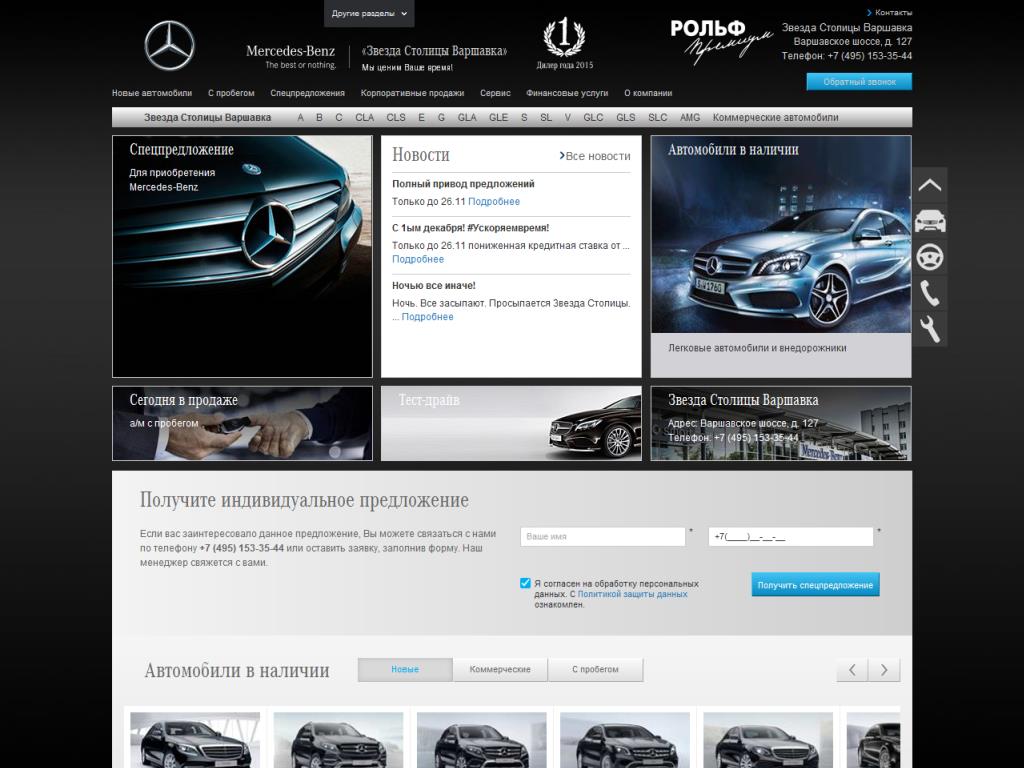Open Звезда Столицы Варшавка address tile

pyautogui.click(x=781, y=423)
